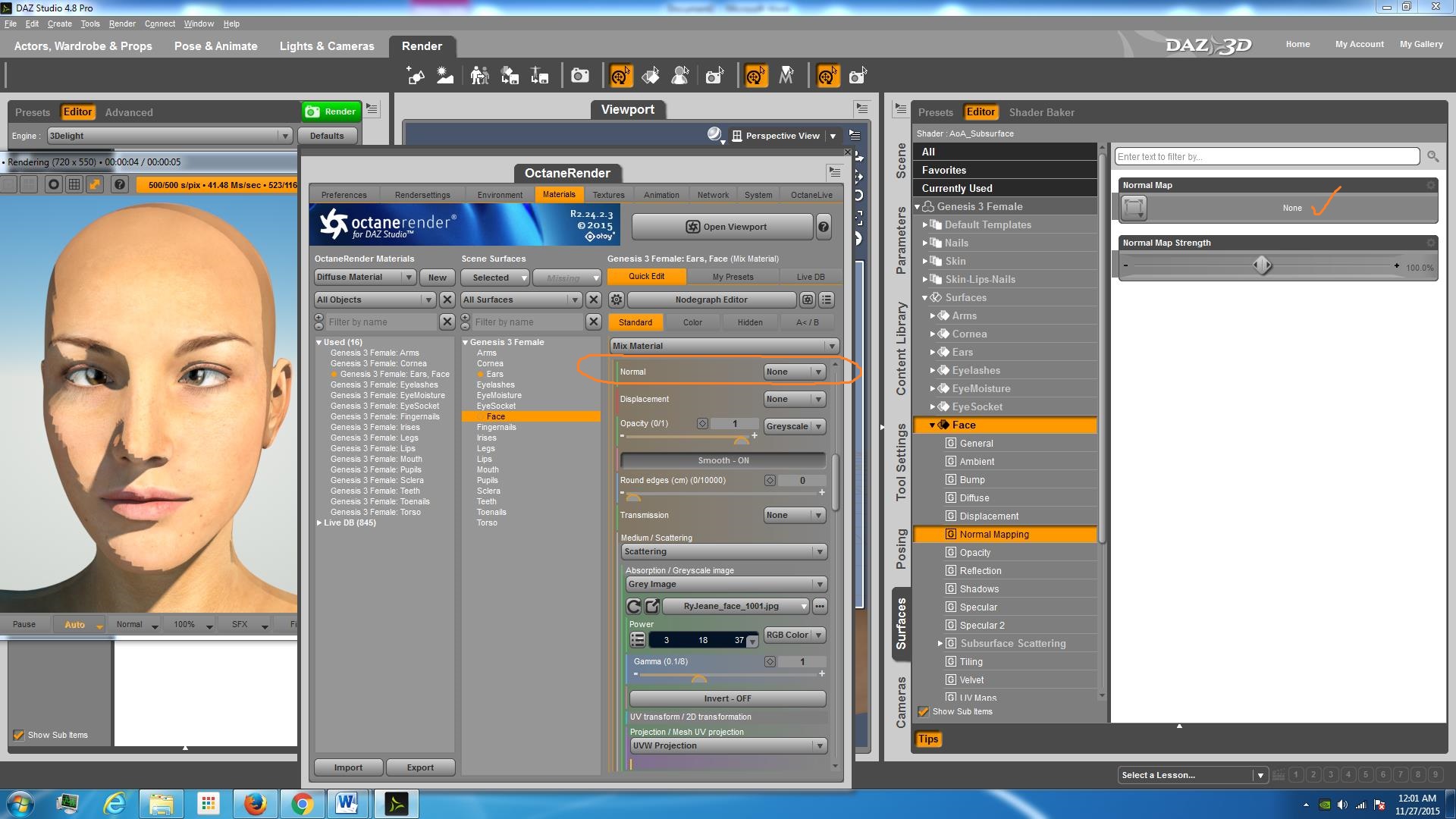Open the Mix Material type dropdown
The image size is (1456, 819).
coord(723,347)
